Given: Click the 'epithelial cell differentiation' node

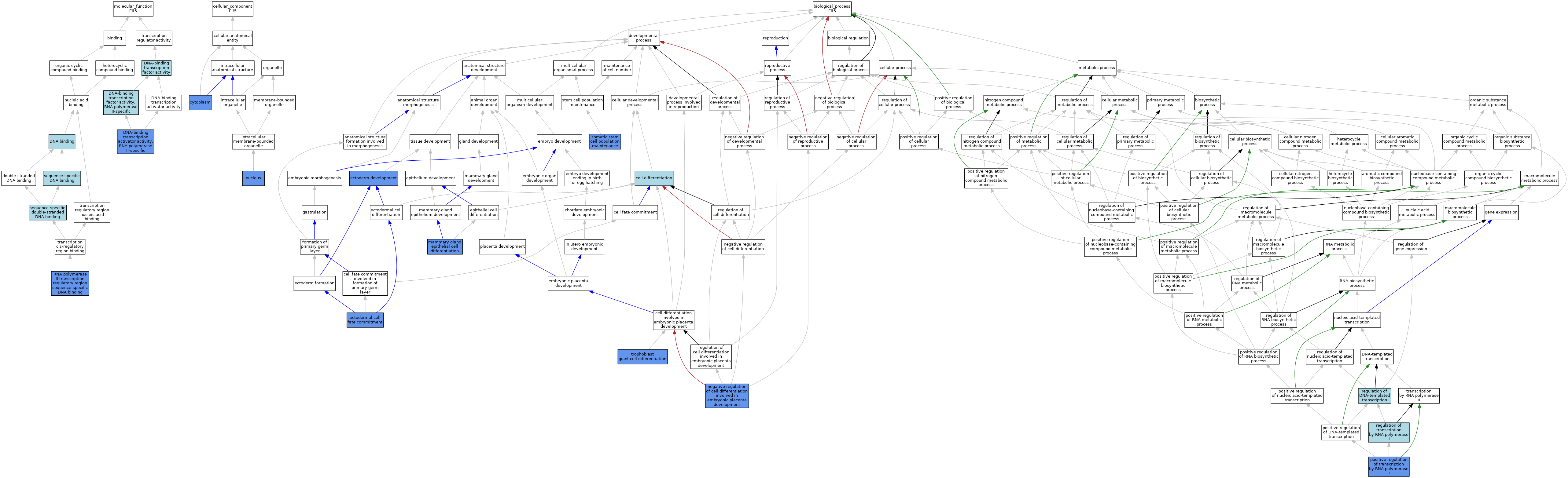Looking at the screenshot, I should click(x=484, y=212).
